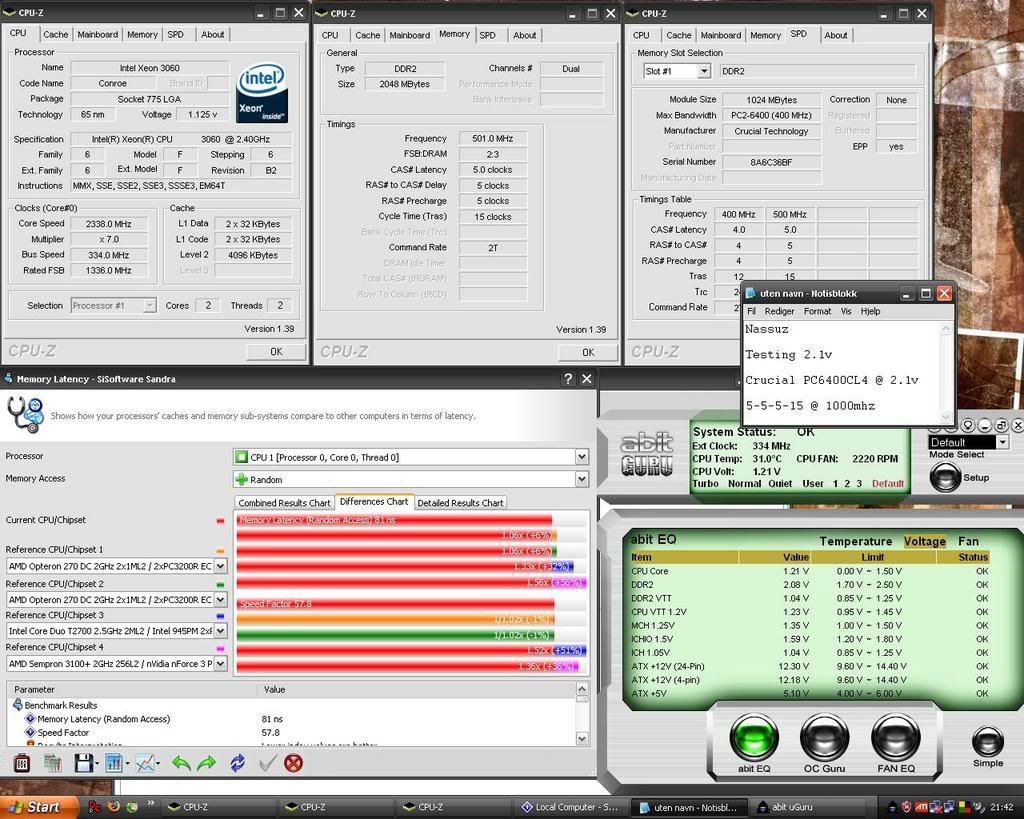This screenshot has width=1024, height=819.
Task: Open the Processor dropdown in Sandra
Action: 581,457
